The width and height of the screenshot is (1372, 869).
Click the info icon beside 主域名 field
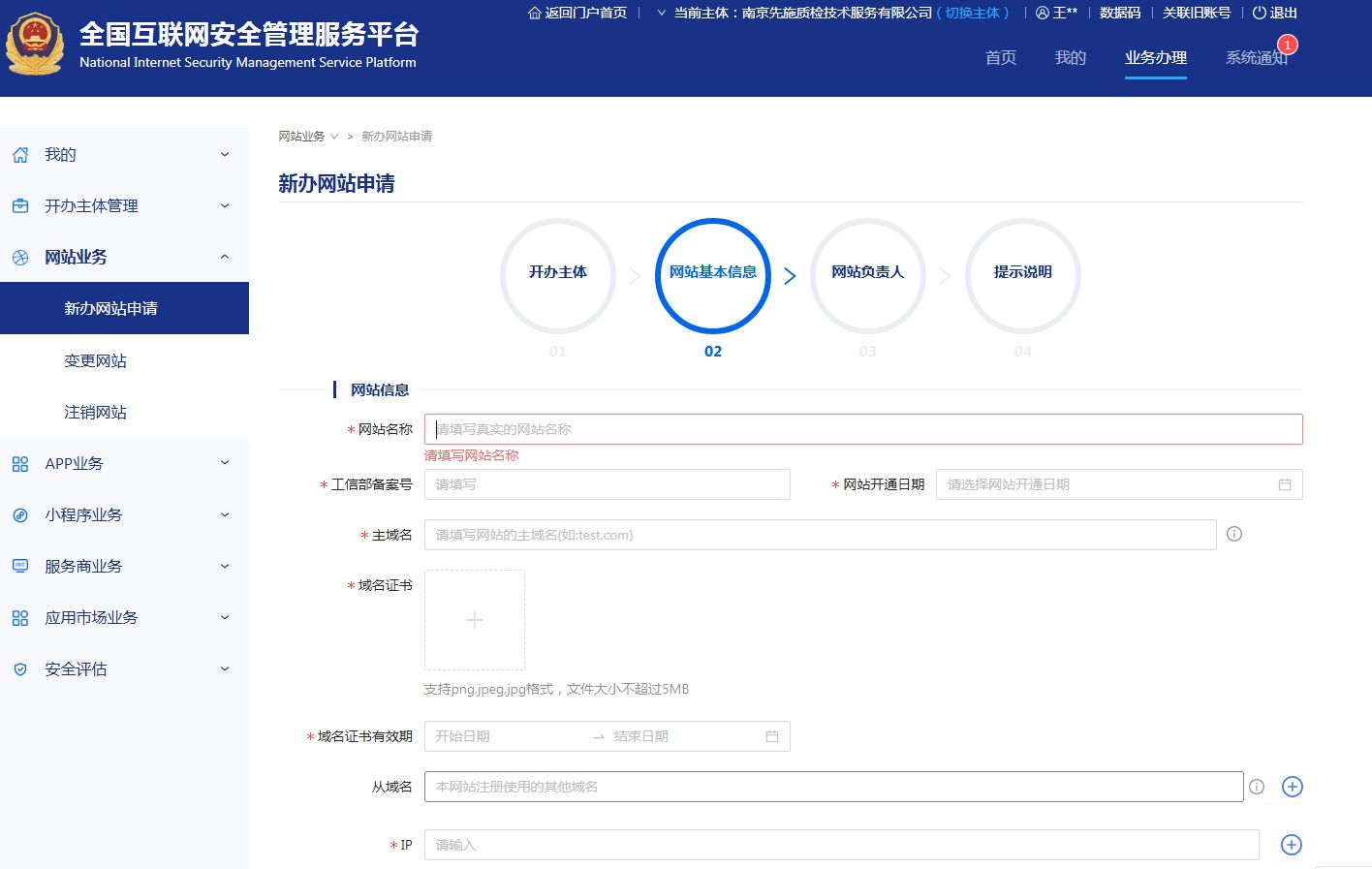1234,534
